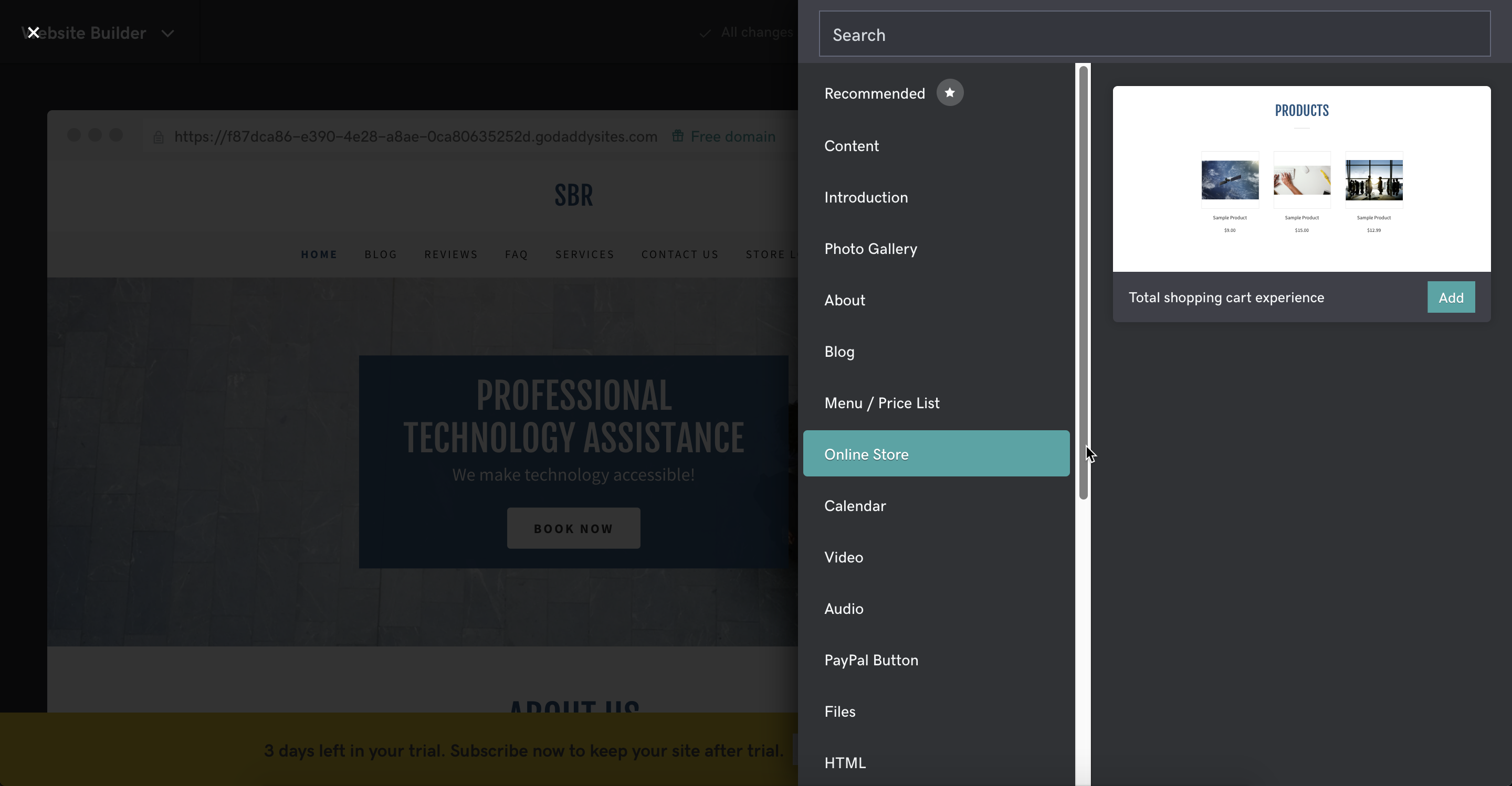Click the $15.00 sample product image
The width and height of the screenshot is (1512, 786).
(x=1301, y=180)
